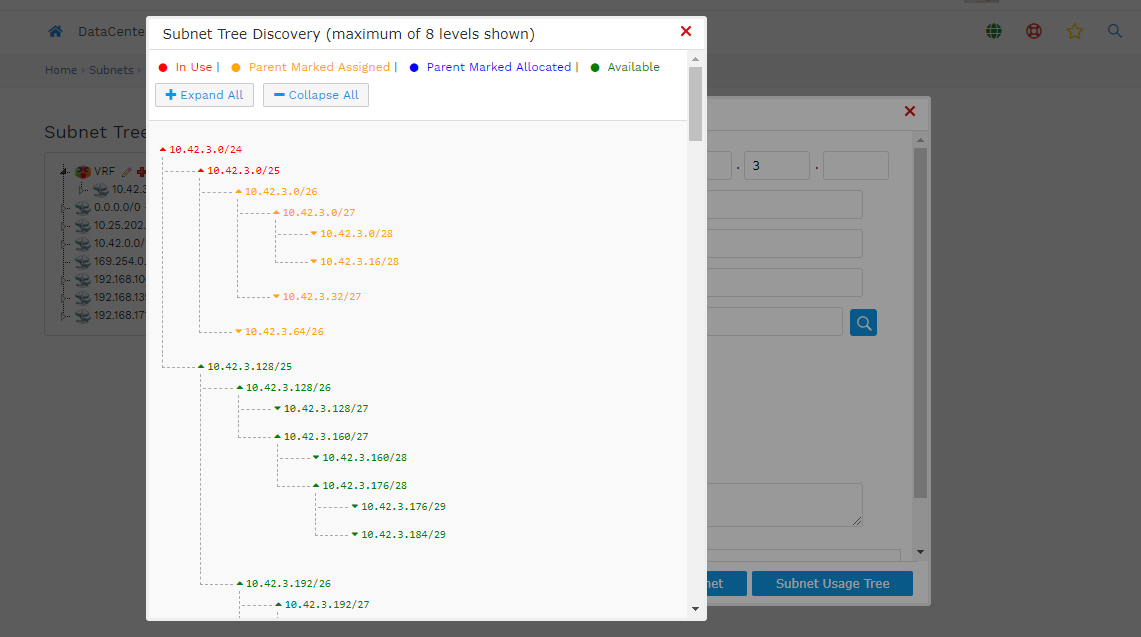Collapse the 10.42.3.0/25 subnet node
1141x637 pixels.
(201, 171)
